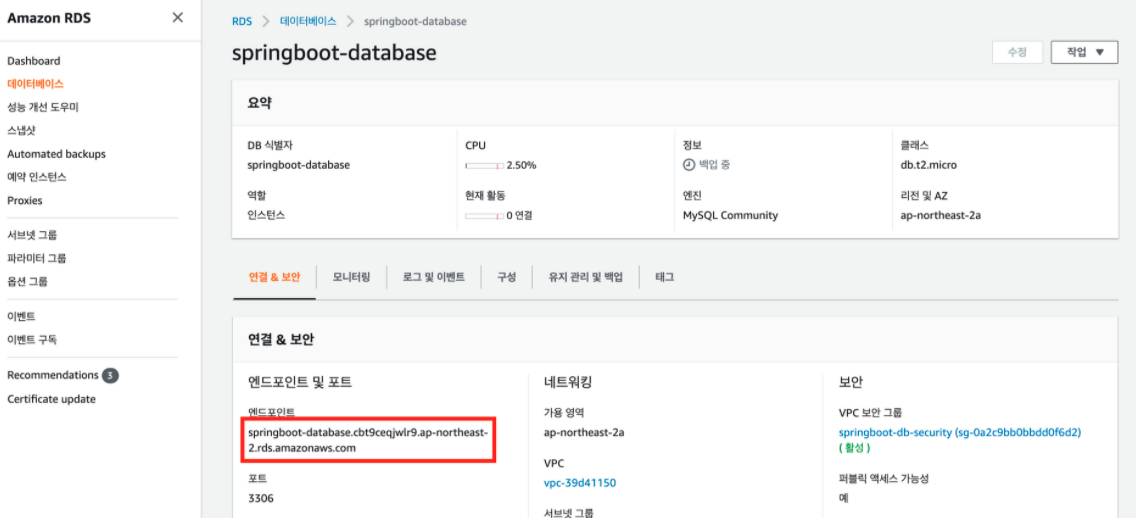This screenshot has height=518, width=1136.
Task: Click springboot-database breadcrumb text
Action: pos(415,22)
